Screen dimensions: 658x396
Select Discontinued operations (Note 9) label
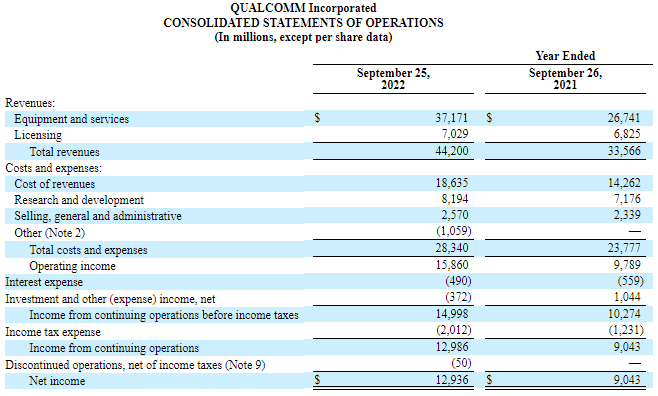pos(135,365)
